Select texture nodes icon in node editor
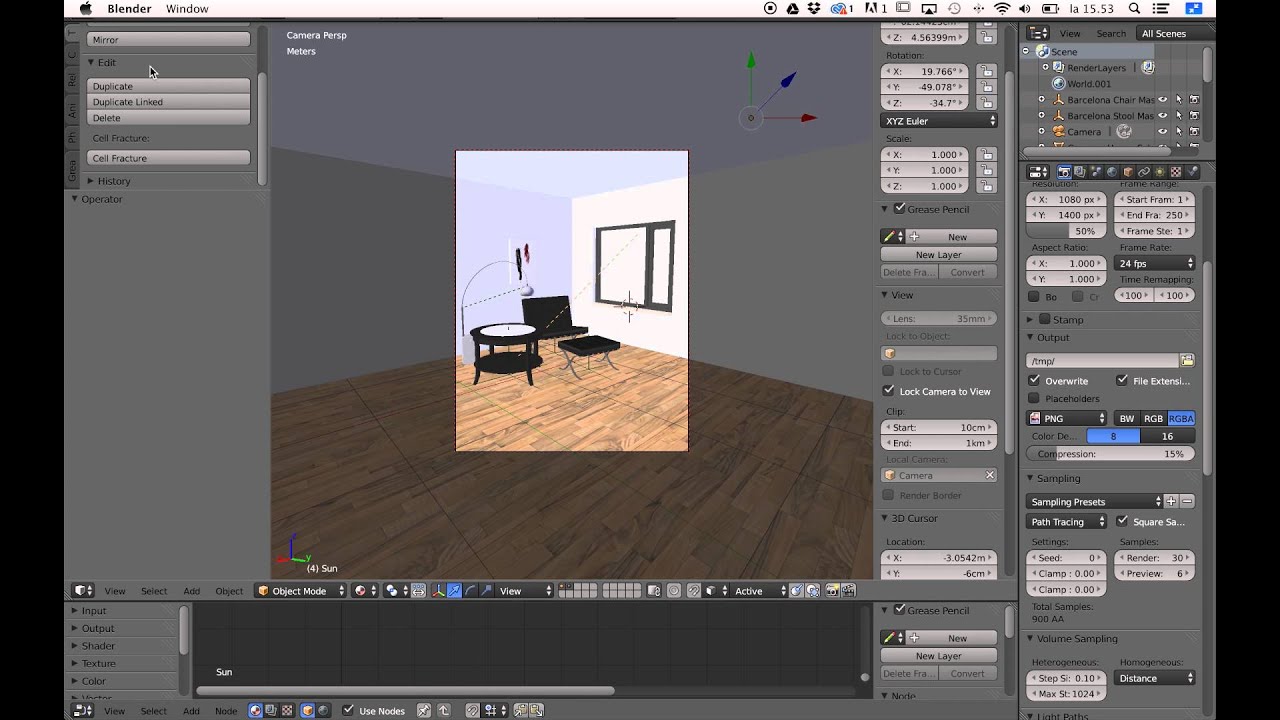1280x720 pixels. point(287,710)
